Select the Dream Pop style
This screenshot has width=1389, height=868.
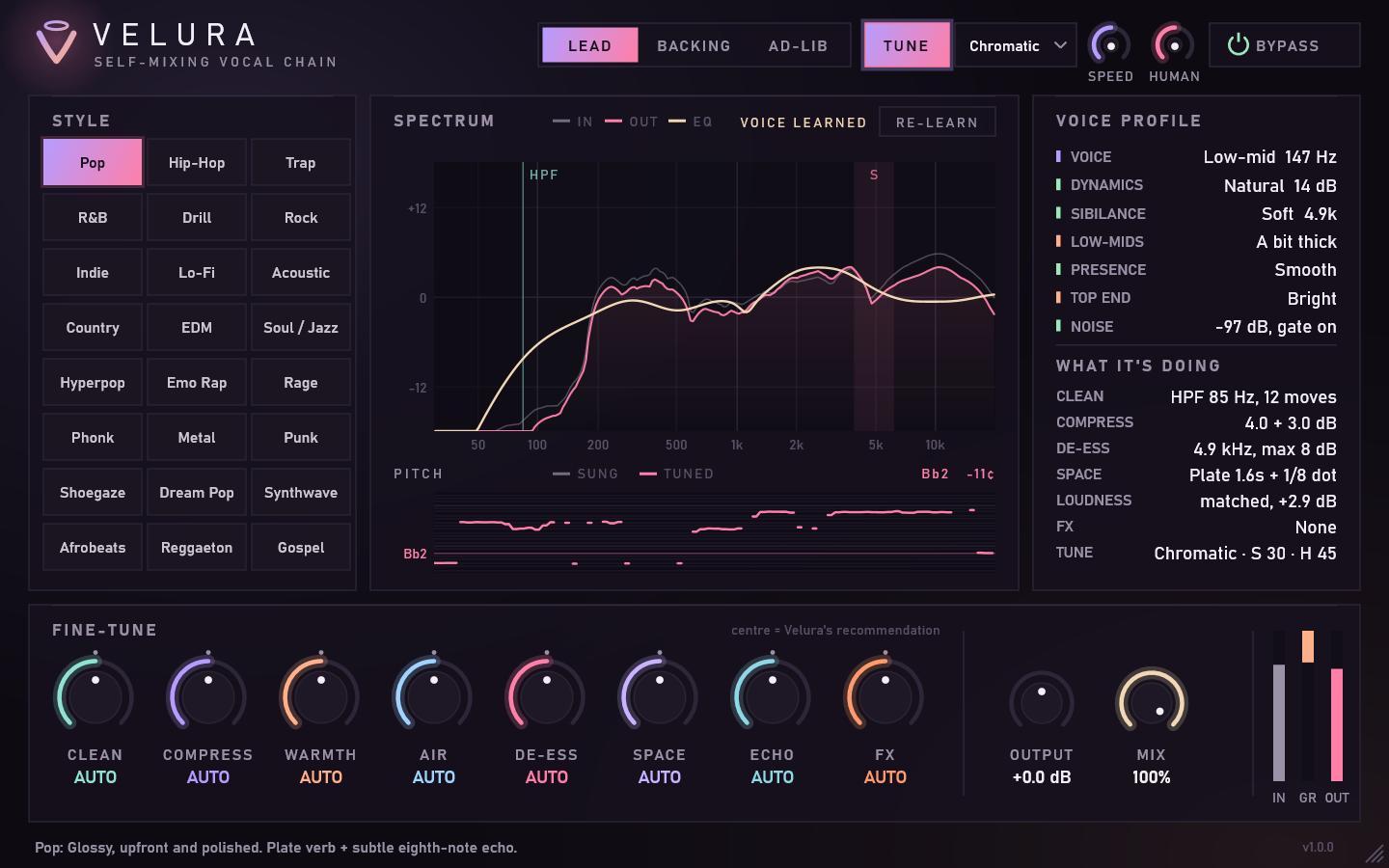coord(197,492)
